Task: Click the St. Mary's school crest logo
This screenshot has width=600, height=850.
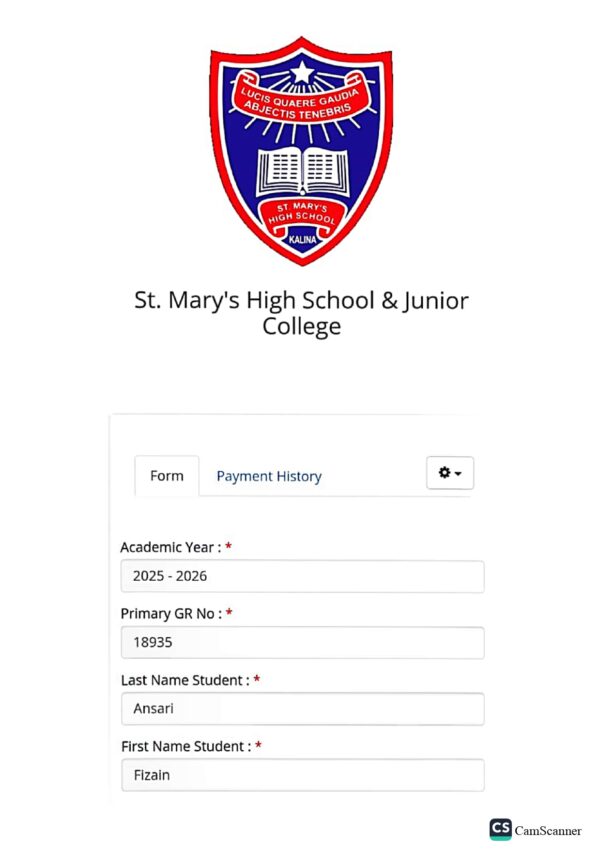Action: [x=301, y=151]
